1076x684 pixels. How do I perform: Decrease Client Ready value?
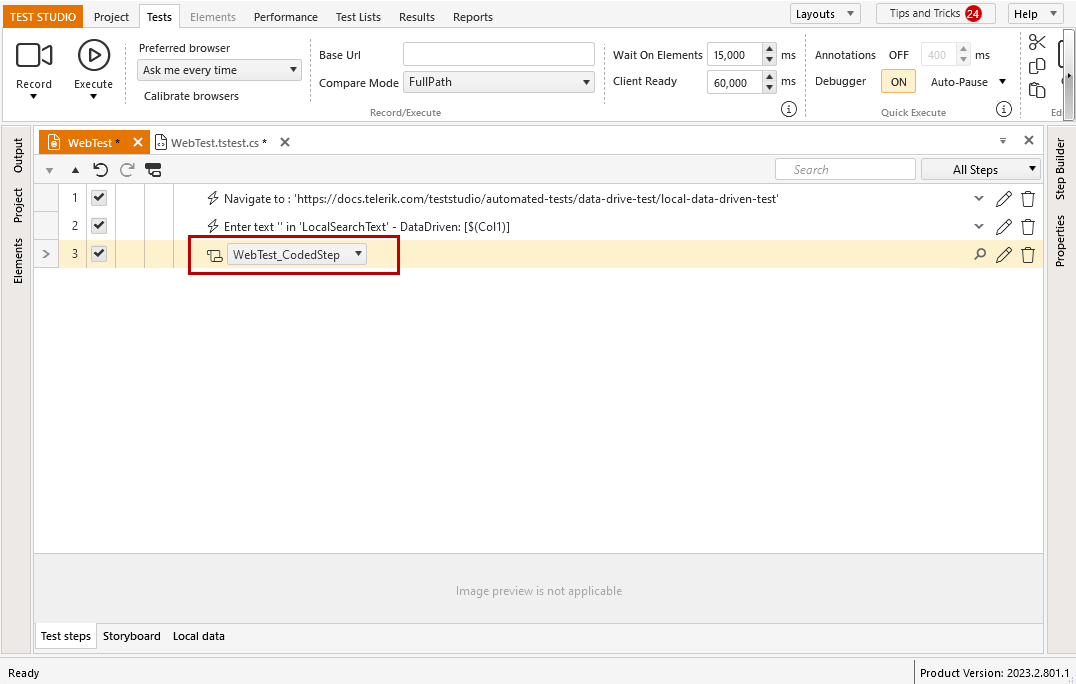769,88
